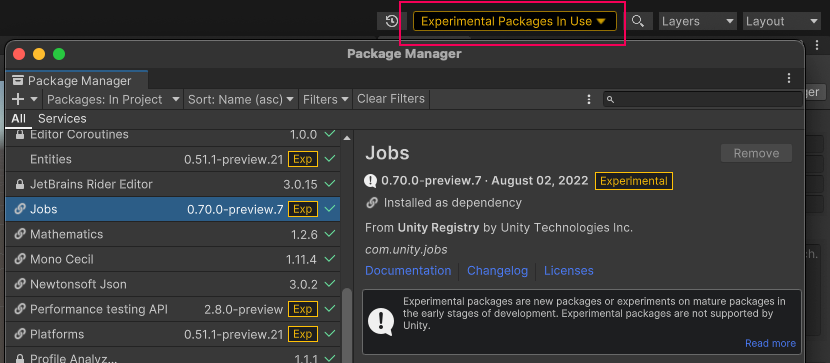
Task: Click the Experimental label in Jobs details
Action: click(x=634, y=181)
